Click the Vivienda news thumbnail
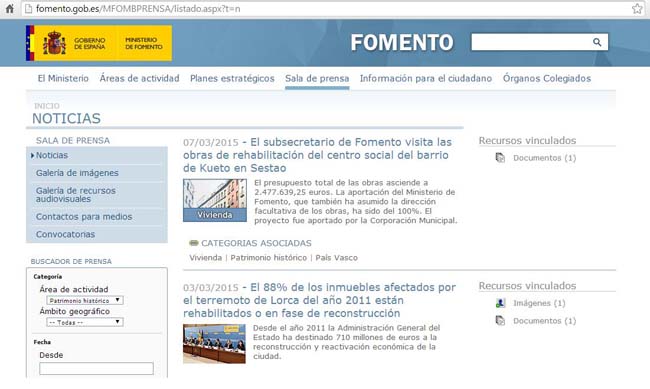Image resolution: width=650 pixels, height=389 pixels. coord(215,200)
